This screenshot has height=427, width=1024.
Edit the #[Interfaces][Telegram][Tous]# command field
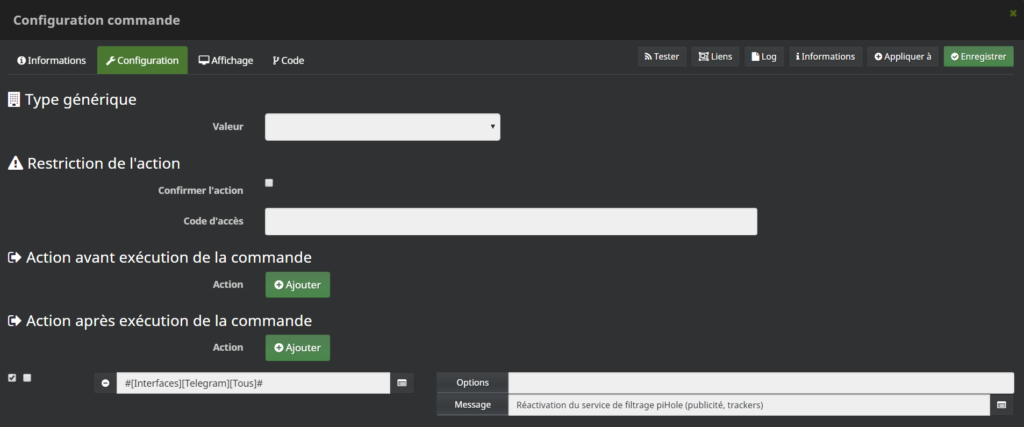click(253, 383)
